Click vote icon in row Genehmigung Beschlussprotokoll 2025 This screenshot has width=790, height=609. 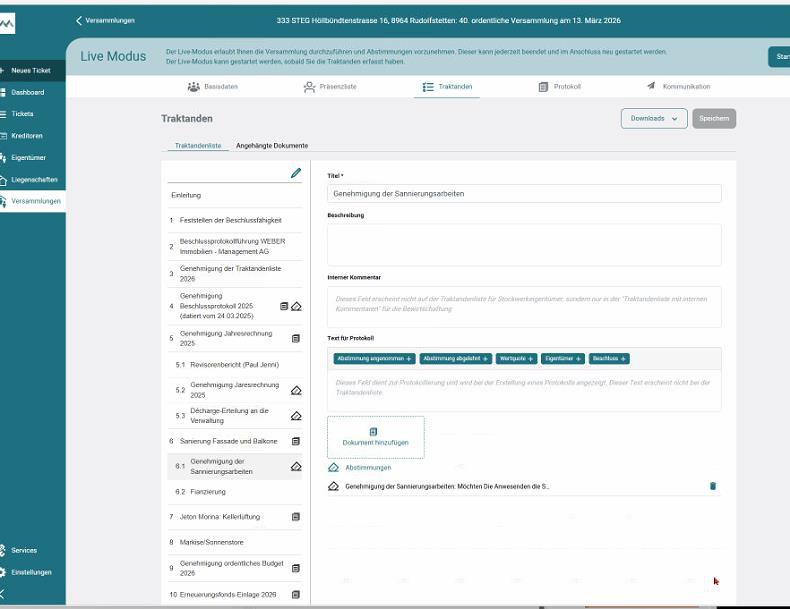pos(296,306)
